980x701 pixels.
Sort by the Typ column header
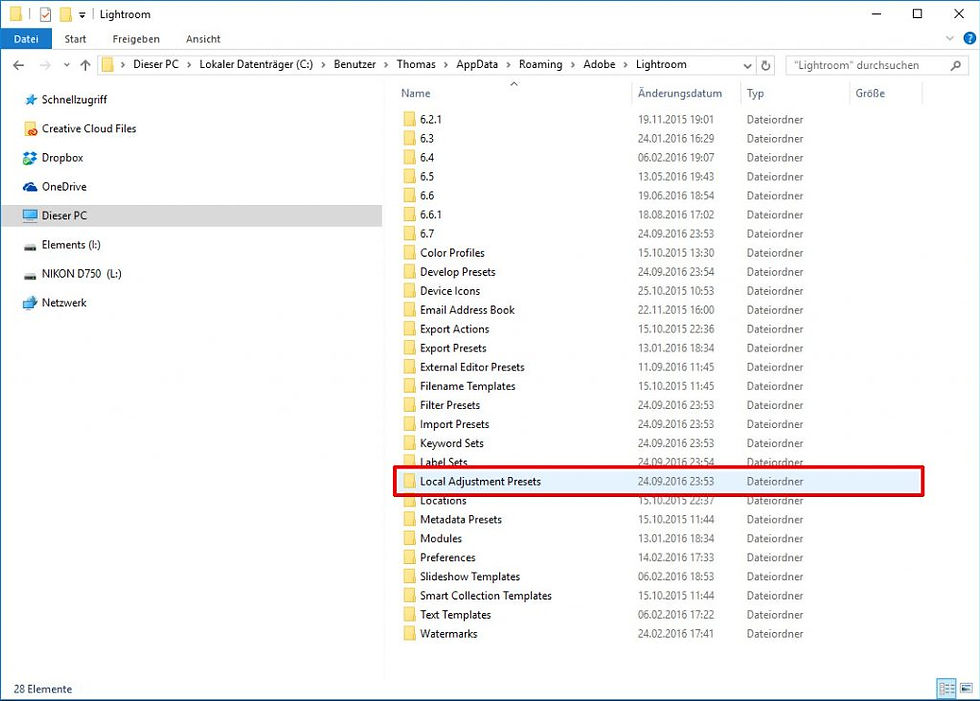click(x=755, y=93)
